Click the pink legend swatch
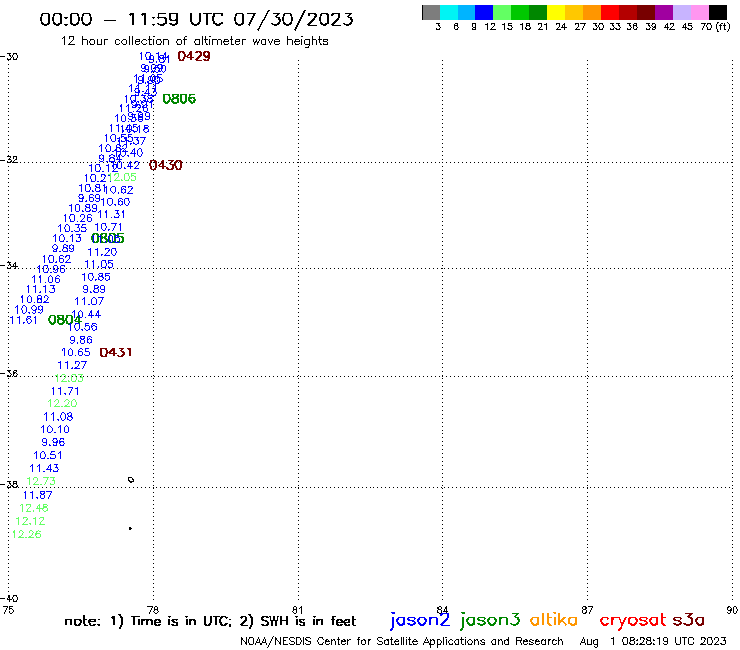 click(699, 12)
